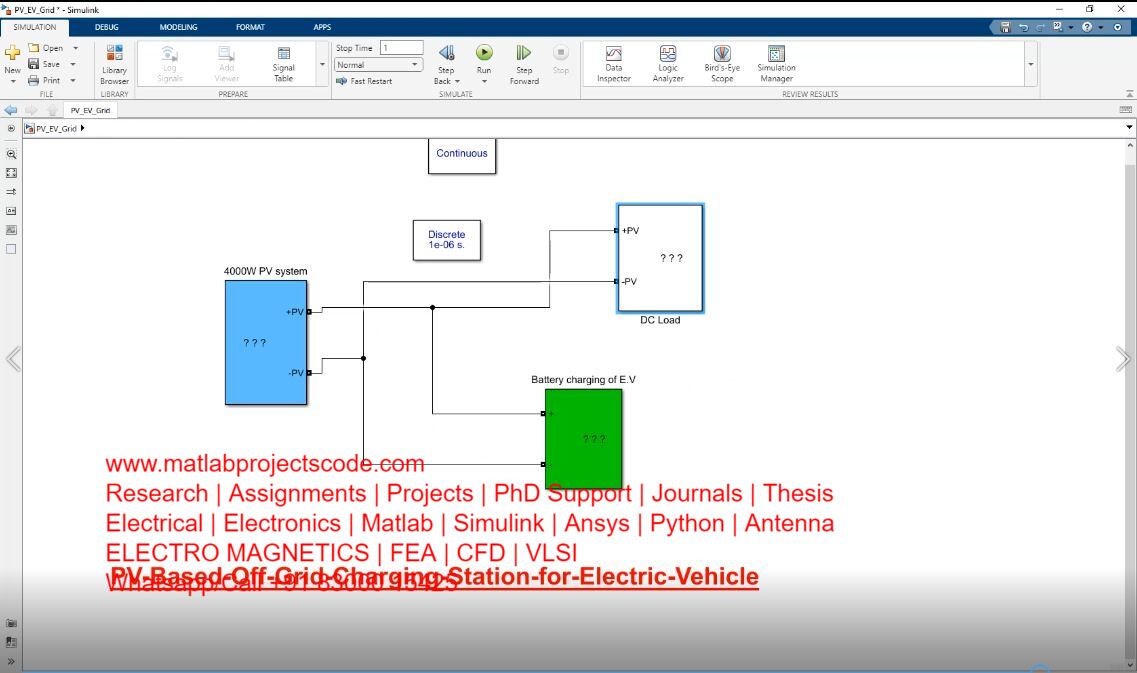
Task: Expand the Print dropdown arrow
Action: 73,80
